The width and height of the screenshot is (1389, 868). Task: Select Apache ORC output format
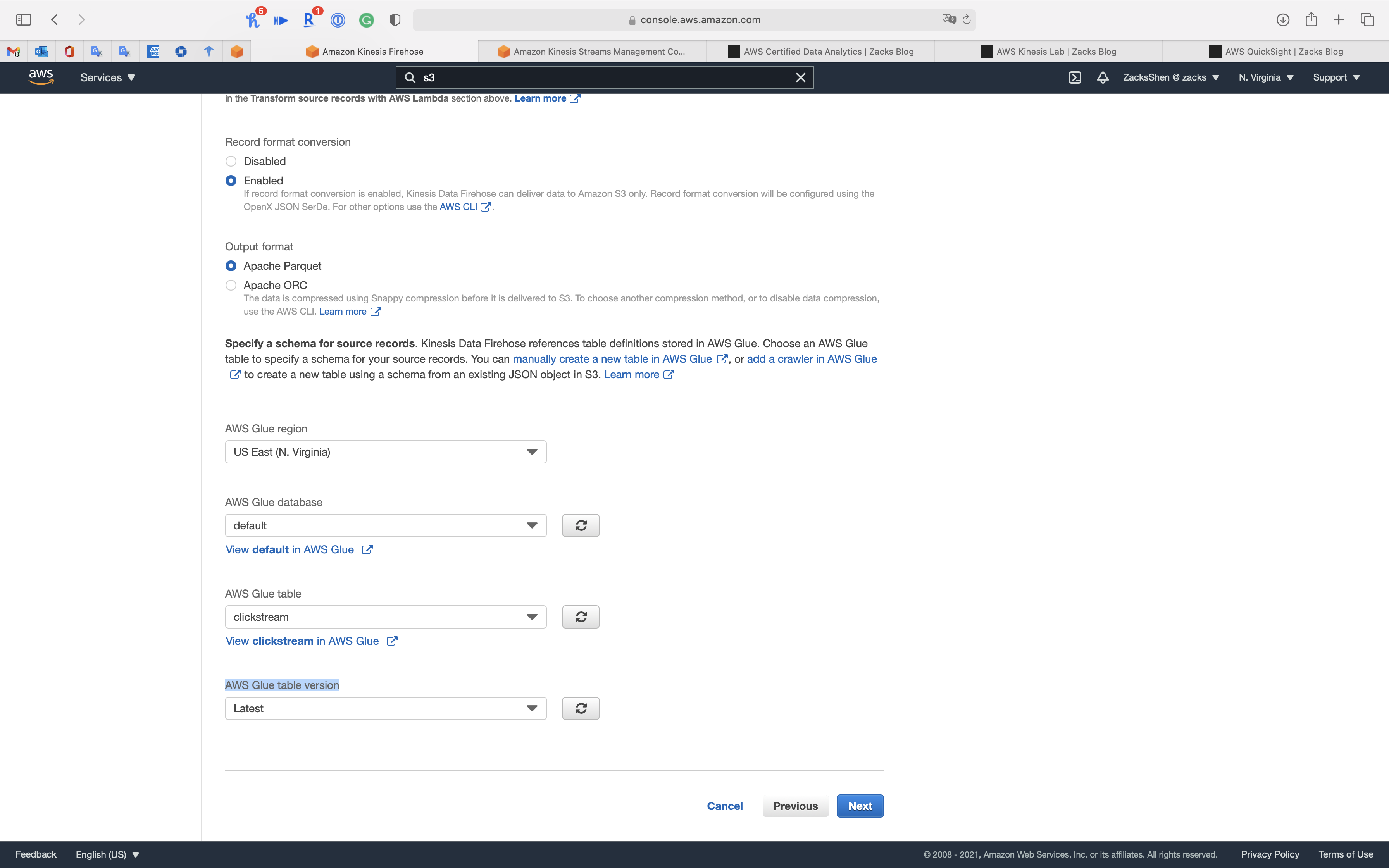231,285
